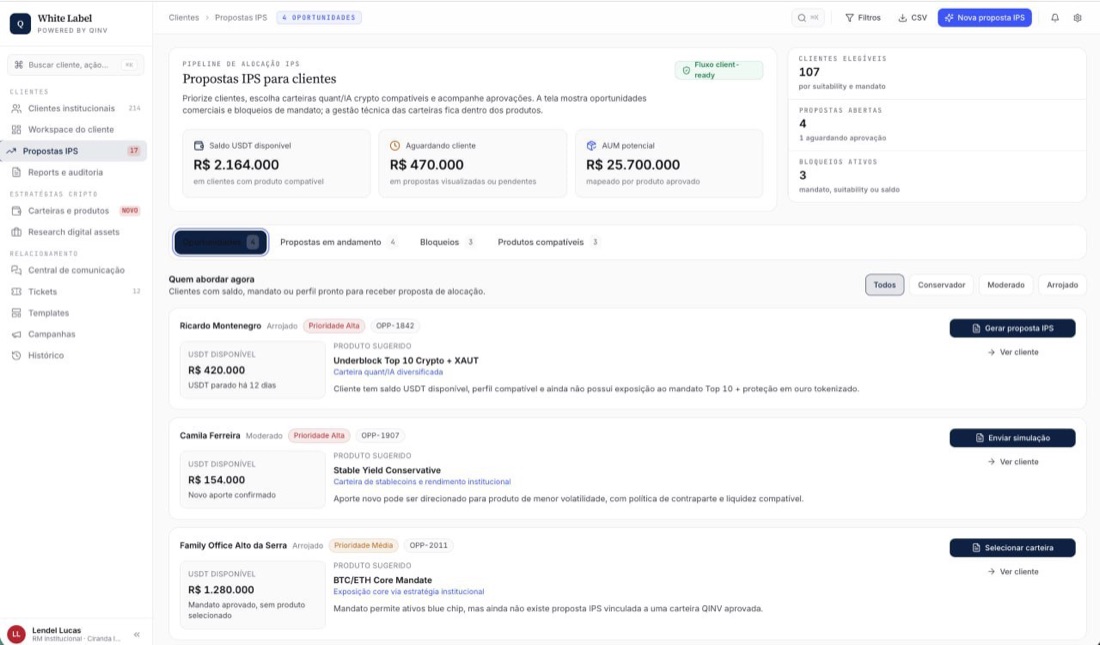
Task: Click the Central de comunicação chat icon
Action: click(16, 270)
